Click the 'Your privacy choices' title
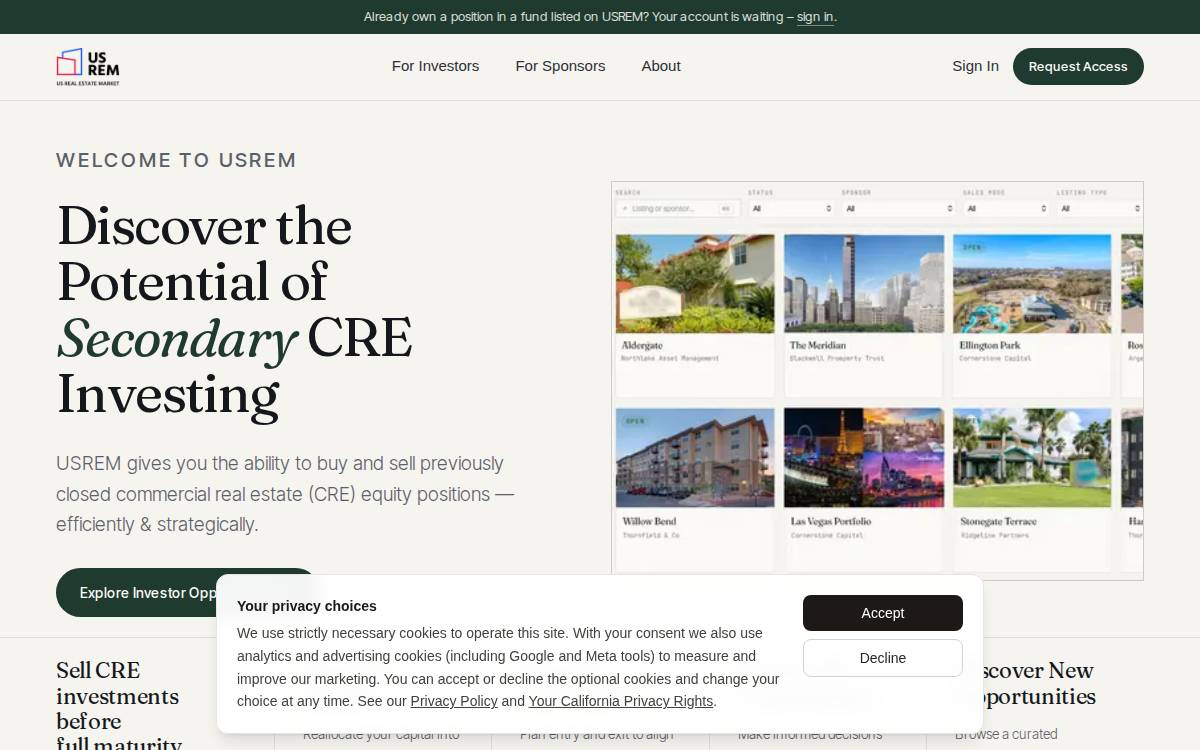 [x=307, y=606]
